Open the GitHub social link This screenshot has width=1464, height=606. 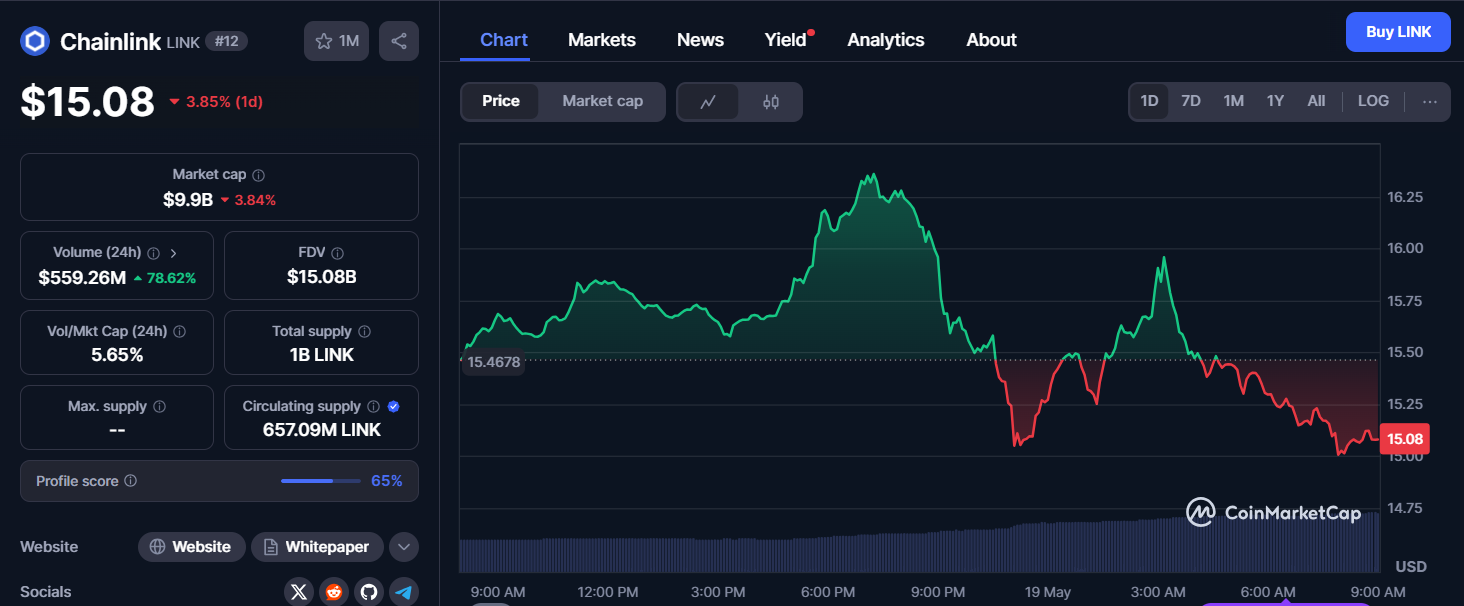369,592
